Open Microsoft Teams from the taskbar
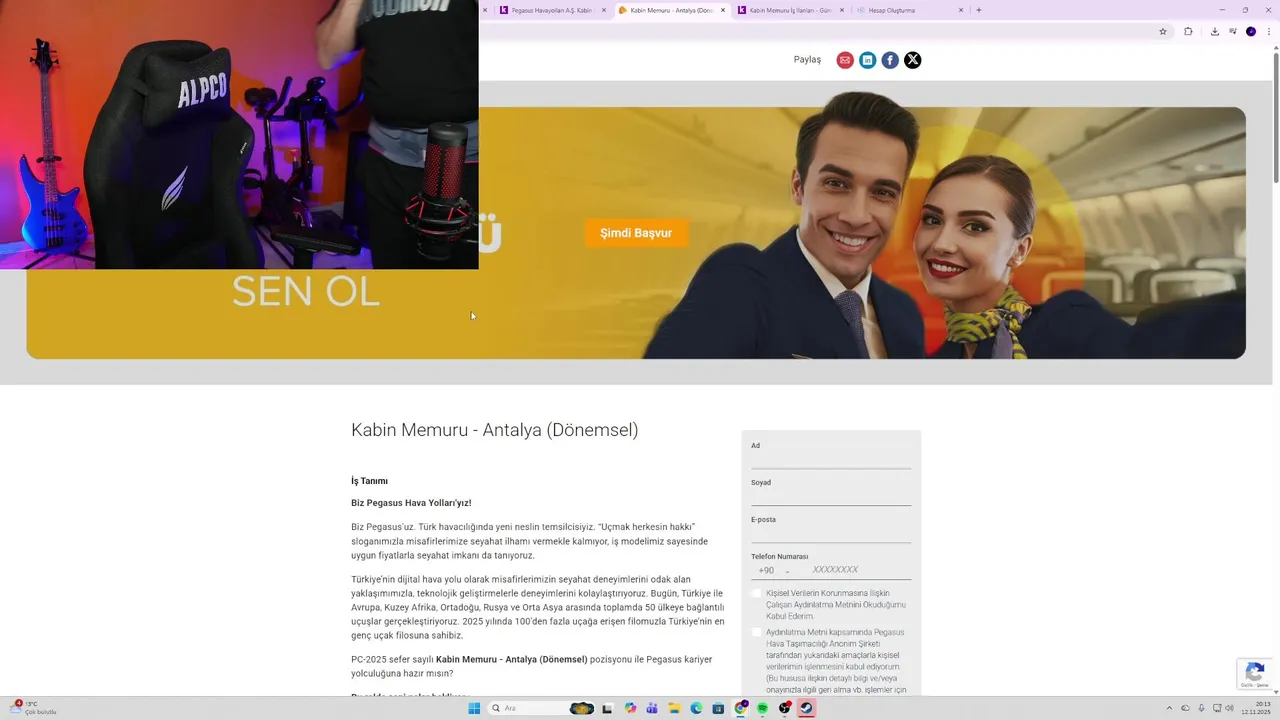The height and width of the screenshot is (720, 1280). click(652, 708)
